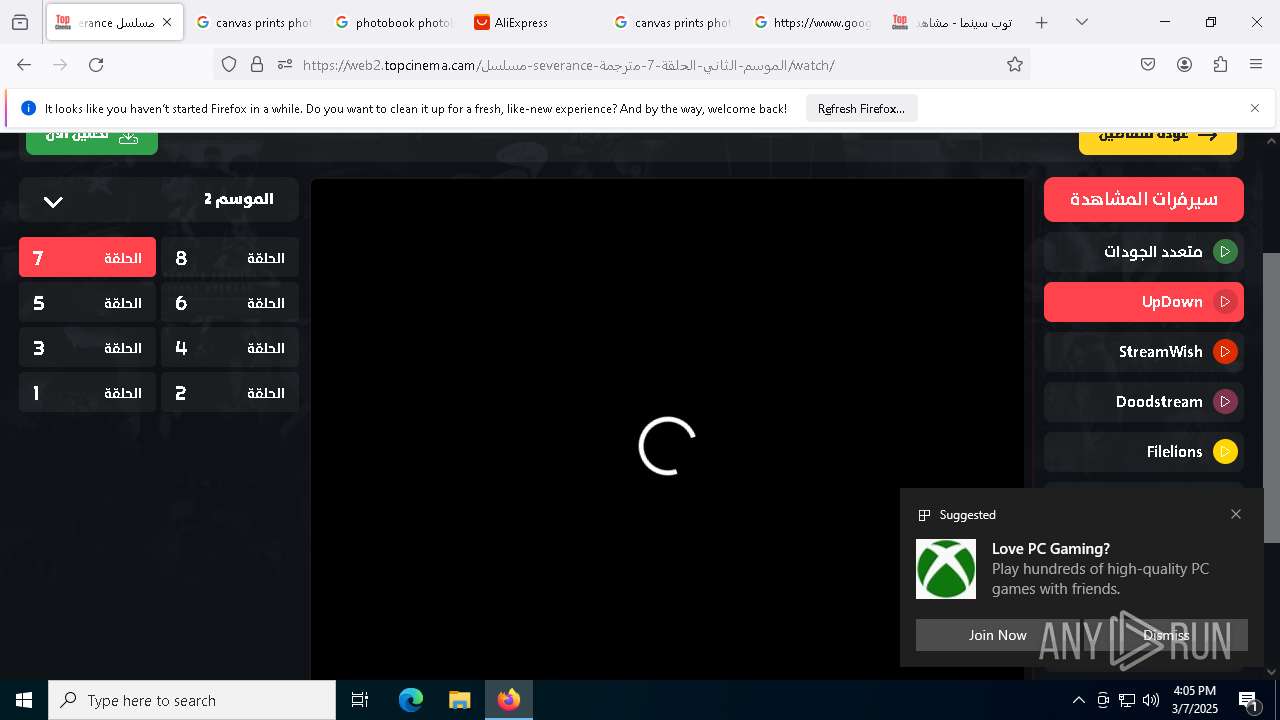Click Join Now in Xbox suggestion

997,635
